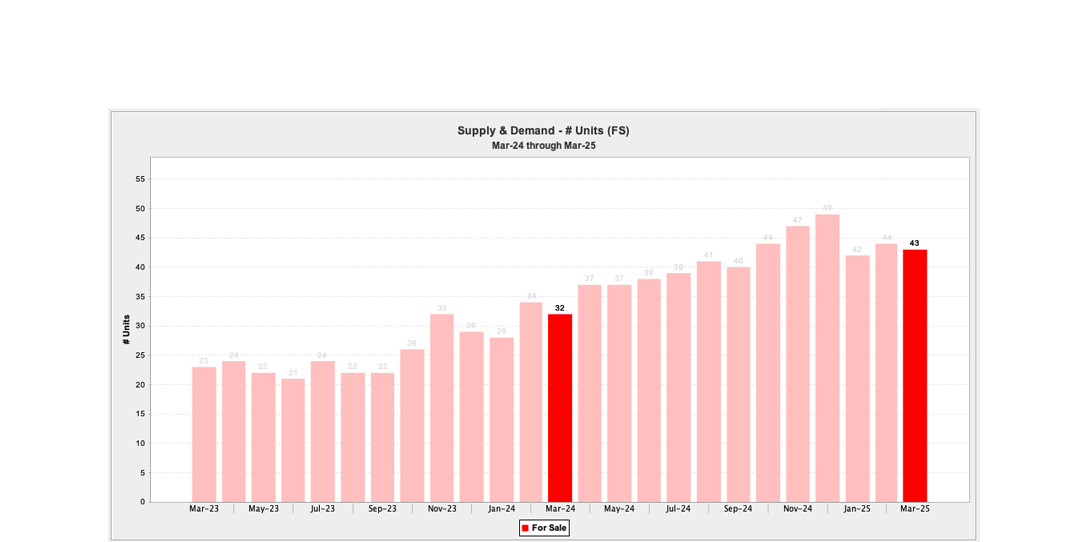Screen dimensions: 1088x542
Task: Click the Jan-24 x-axis tick label
Action: pyautogui.click(x=500, y=509)
